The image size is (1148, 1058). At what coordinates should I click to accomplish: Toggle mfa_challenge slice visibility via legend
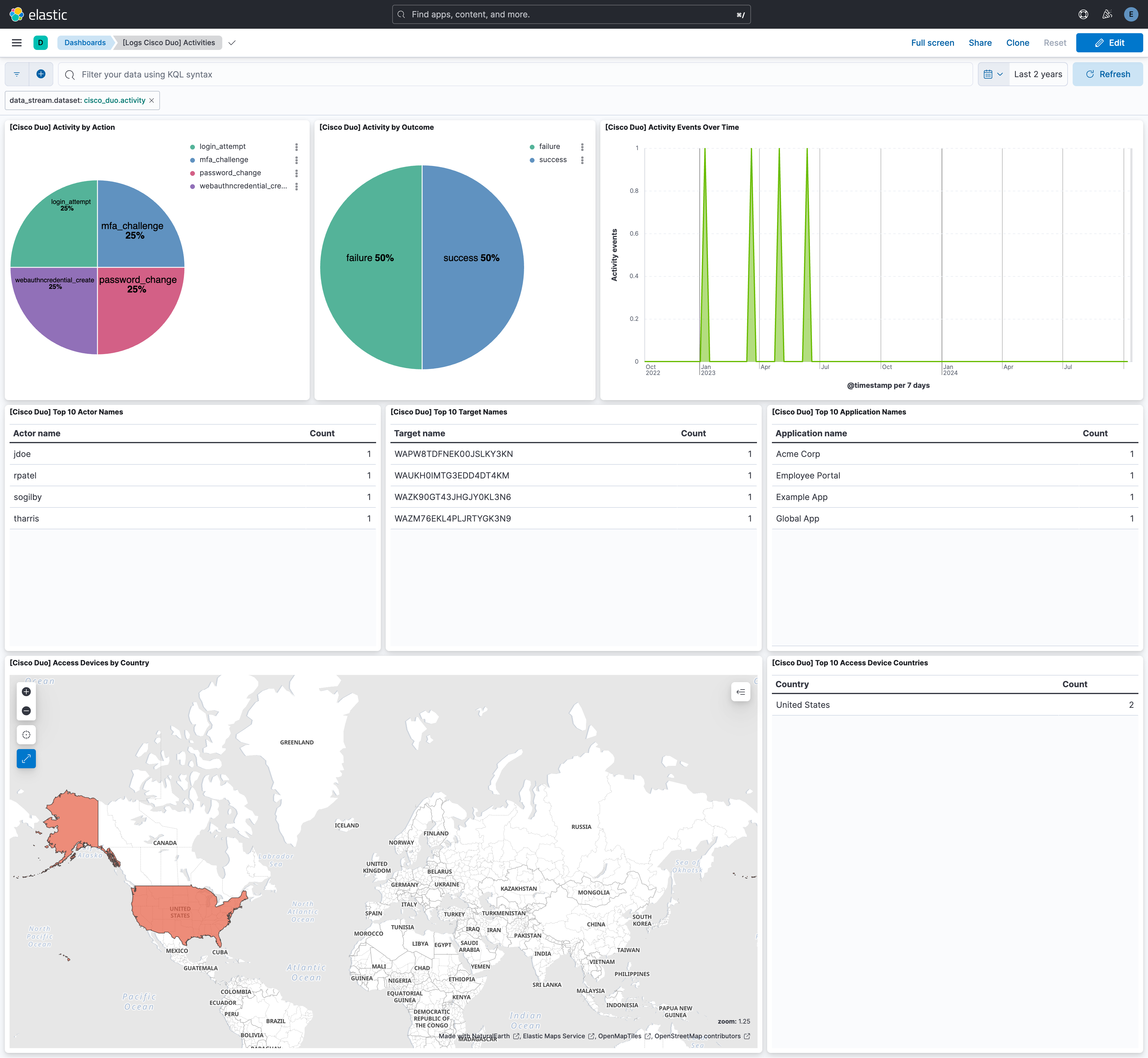pyautogui.click(x=223, y=160)
